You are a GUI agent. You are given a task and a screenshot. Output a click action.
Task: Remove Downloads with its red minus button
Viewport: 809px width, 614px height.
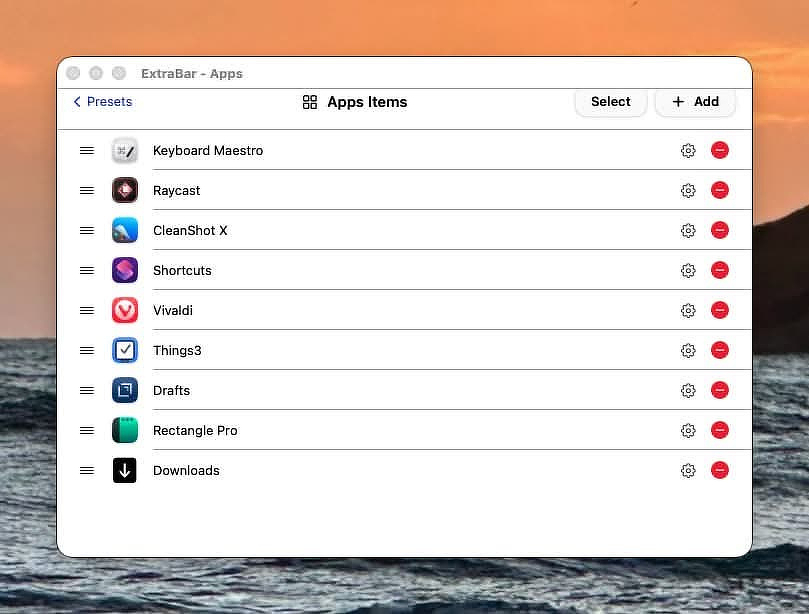[719, 471]
